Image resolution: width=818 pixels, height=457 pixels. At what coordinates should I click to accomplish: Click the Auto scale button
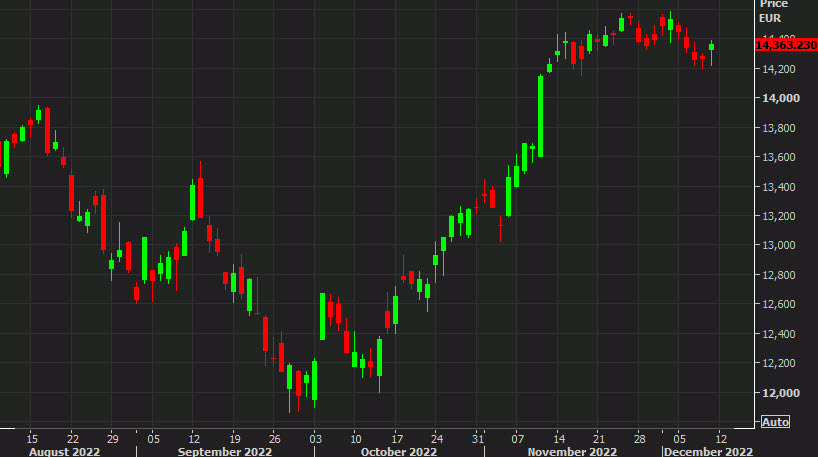[775, 422]
